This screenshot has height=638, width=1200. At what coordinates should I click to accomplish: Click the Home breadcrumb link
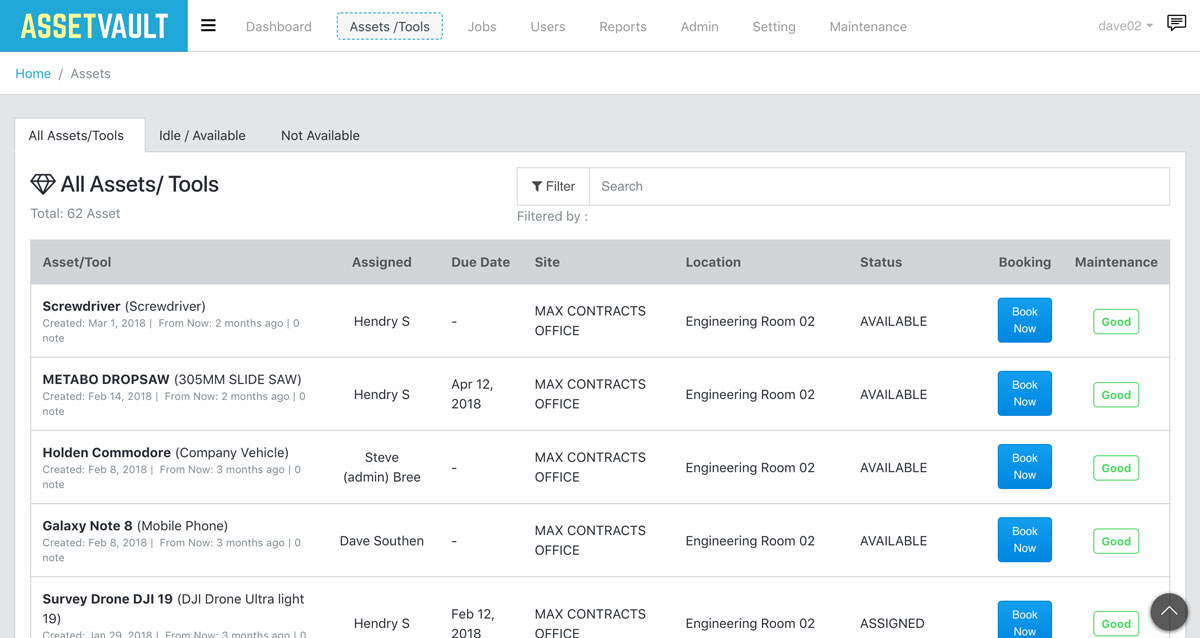[33, 73]
